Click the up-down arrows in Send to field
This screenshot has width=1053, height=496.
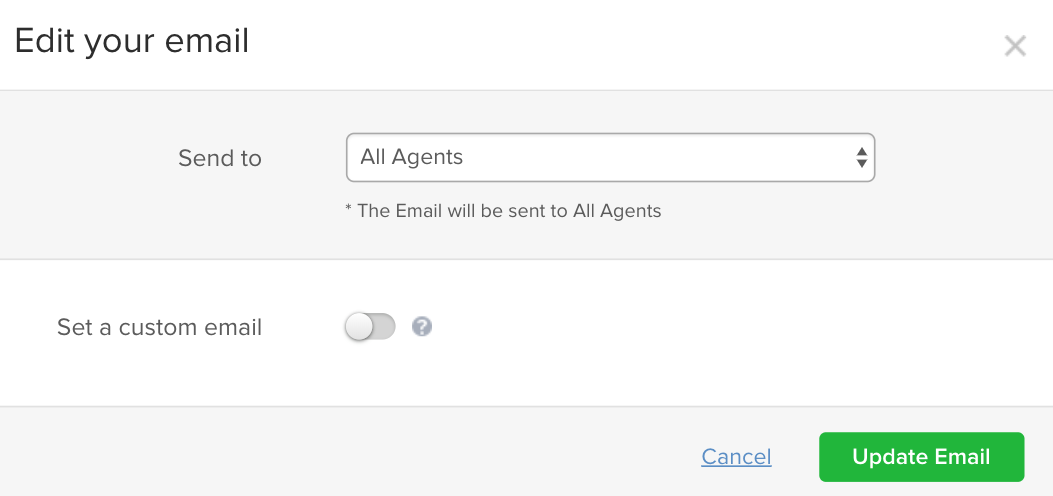tap(862, 158)
